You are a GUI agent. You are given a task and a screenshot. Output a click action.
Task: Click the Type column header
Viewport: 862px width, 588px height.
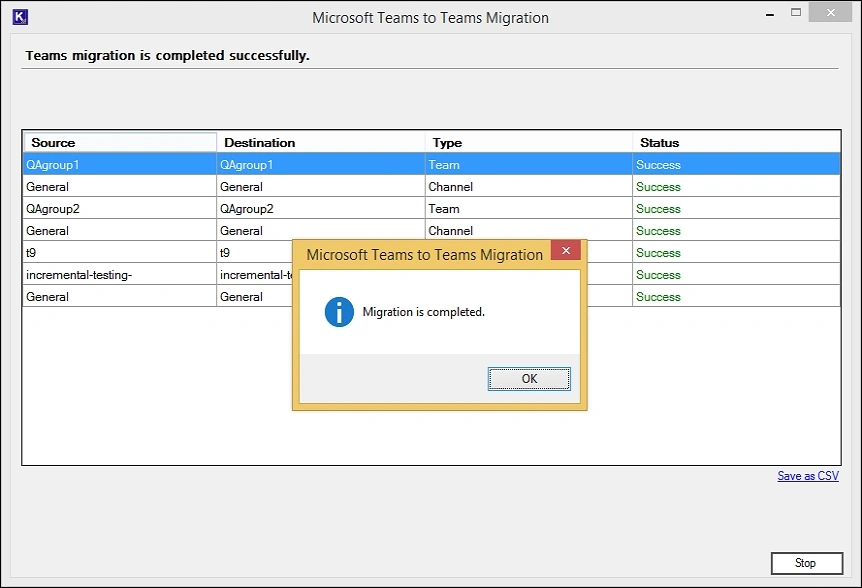529,142
